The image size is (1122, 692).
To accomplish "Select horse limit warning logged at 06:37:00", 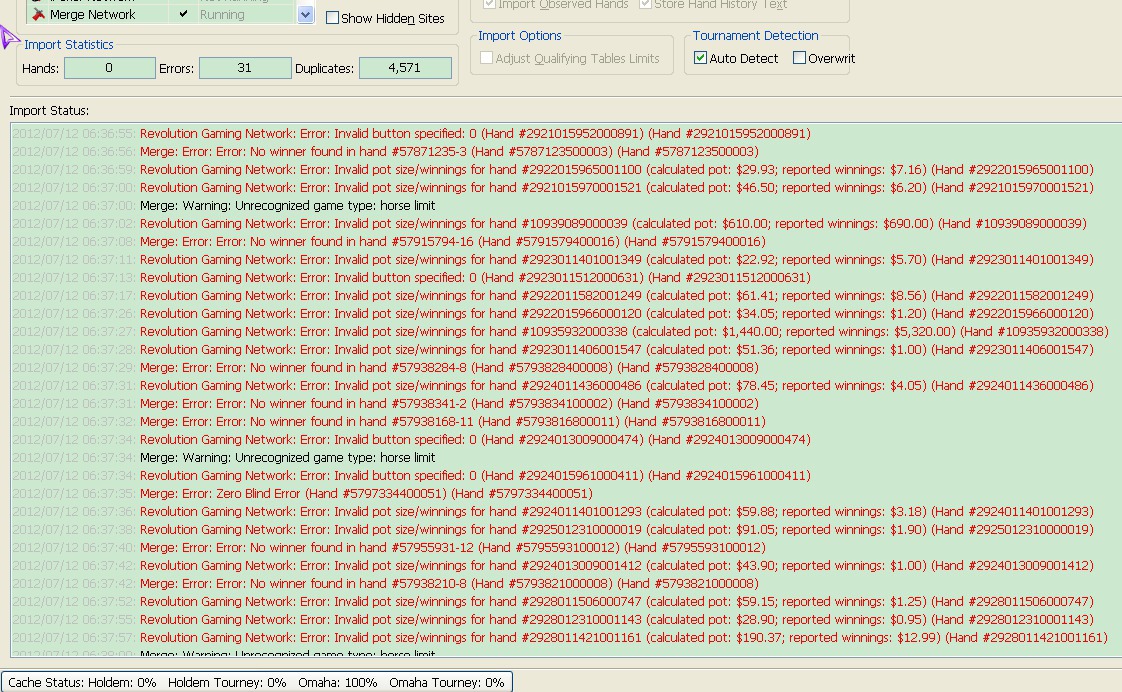I will coord(224,205).
